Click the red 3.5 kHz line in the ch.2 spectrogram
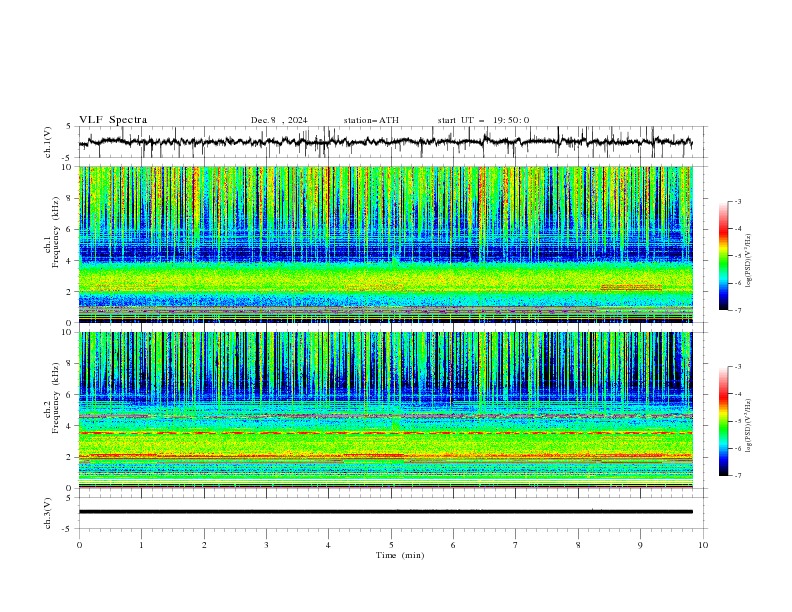Screen dimensions: 792x612 (385, 433)
